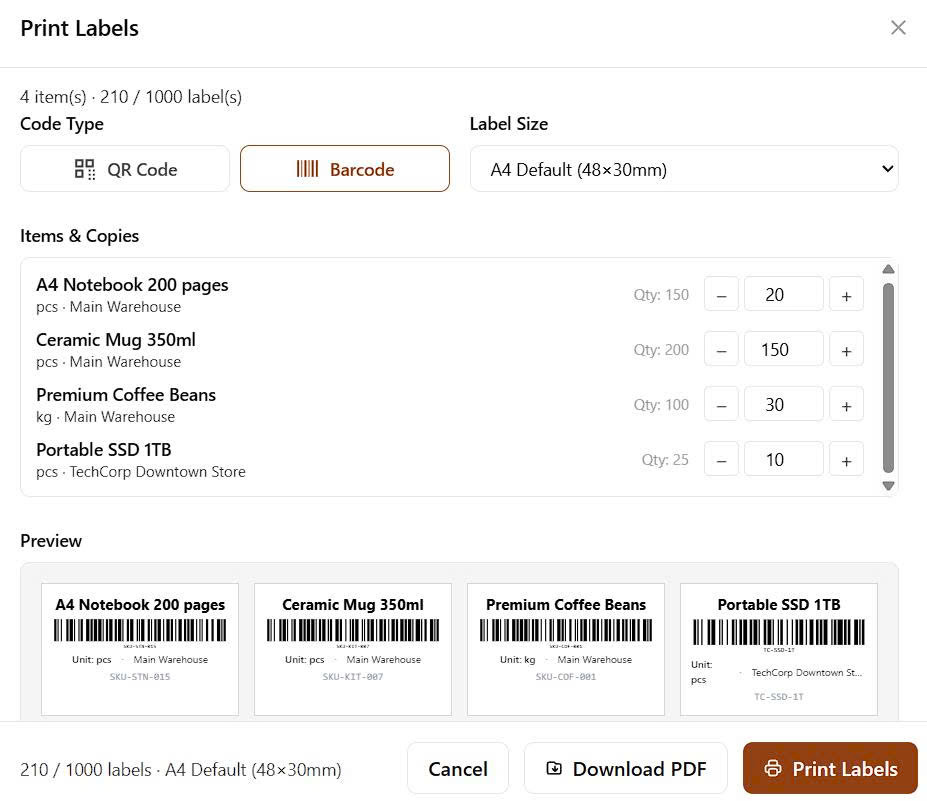
Task: Increase copies for Ceramic Mug 350ml
Action: tap(846, 349)
